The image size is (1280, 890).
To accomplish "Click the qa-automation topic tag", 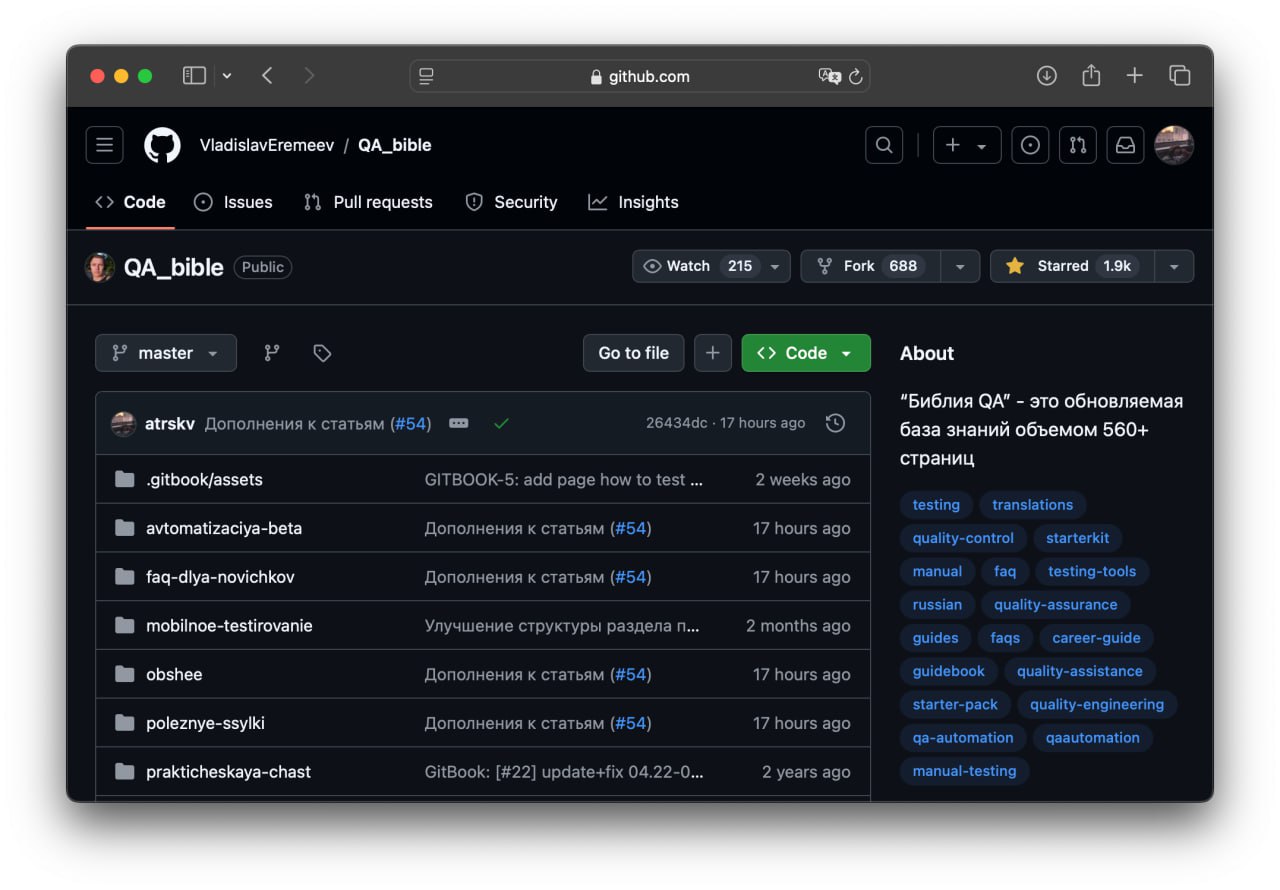I will [963, 738].
